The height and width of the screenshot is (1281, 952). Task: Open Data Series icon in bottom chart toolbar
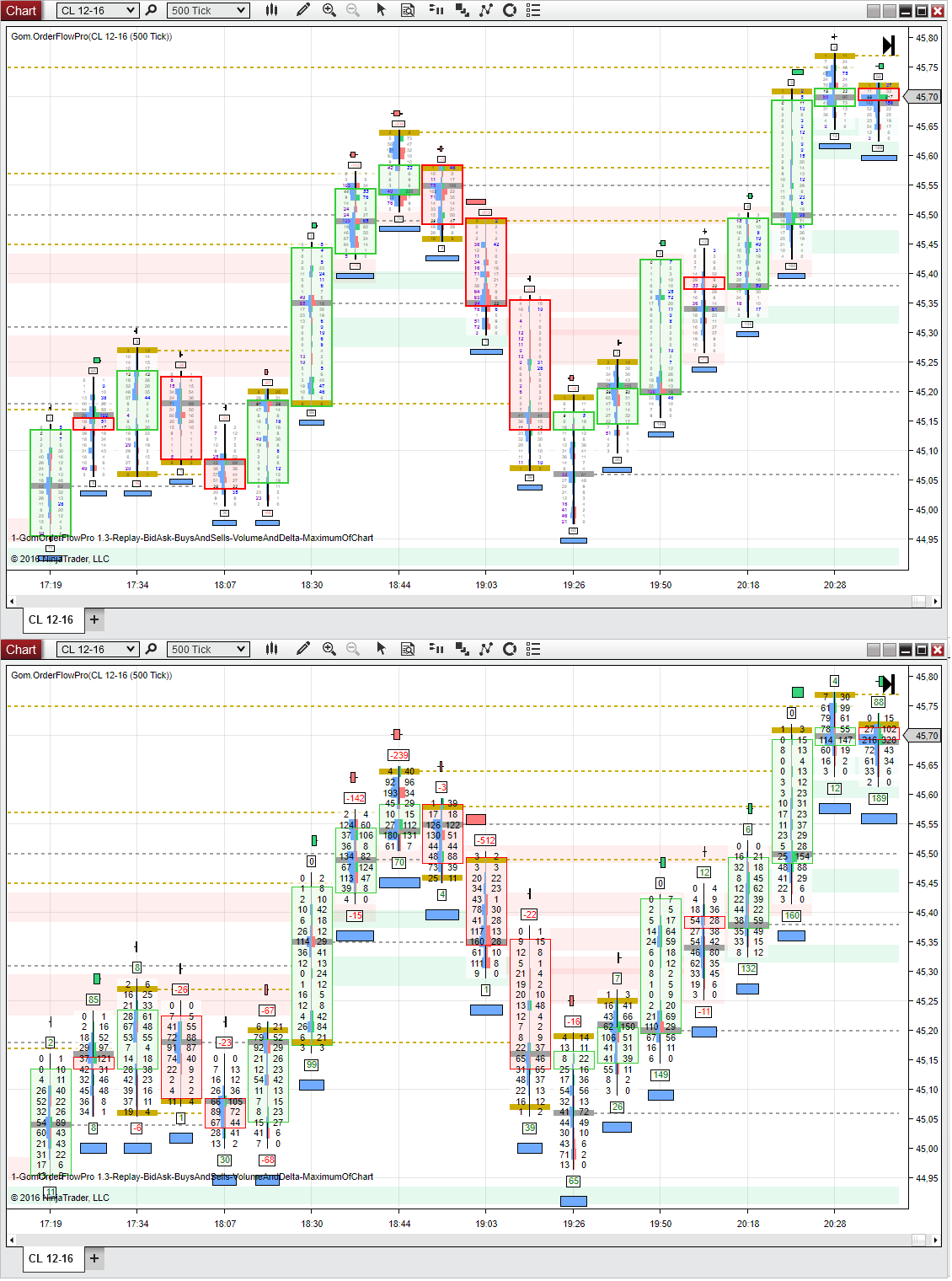pos(463,649)
